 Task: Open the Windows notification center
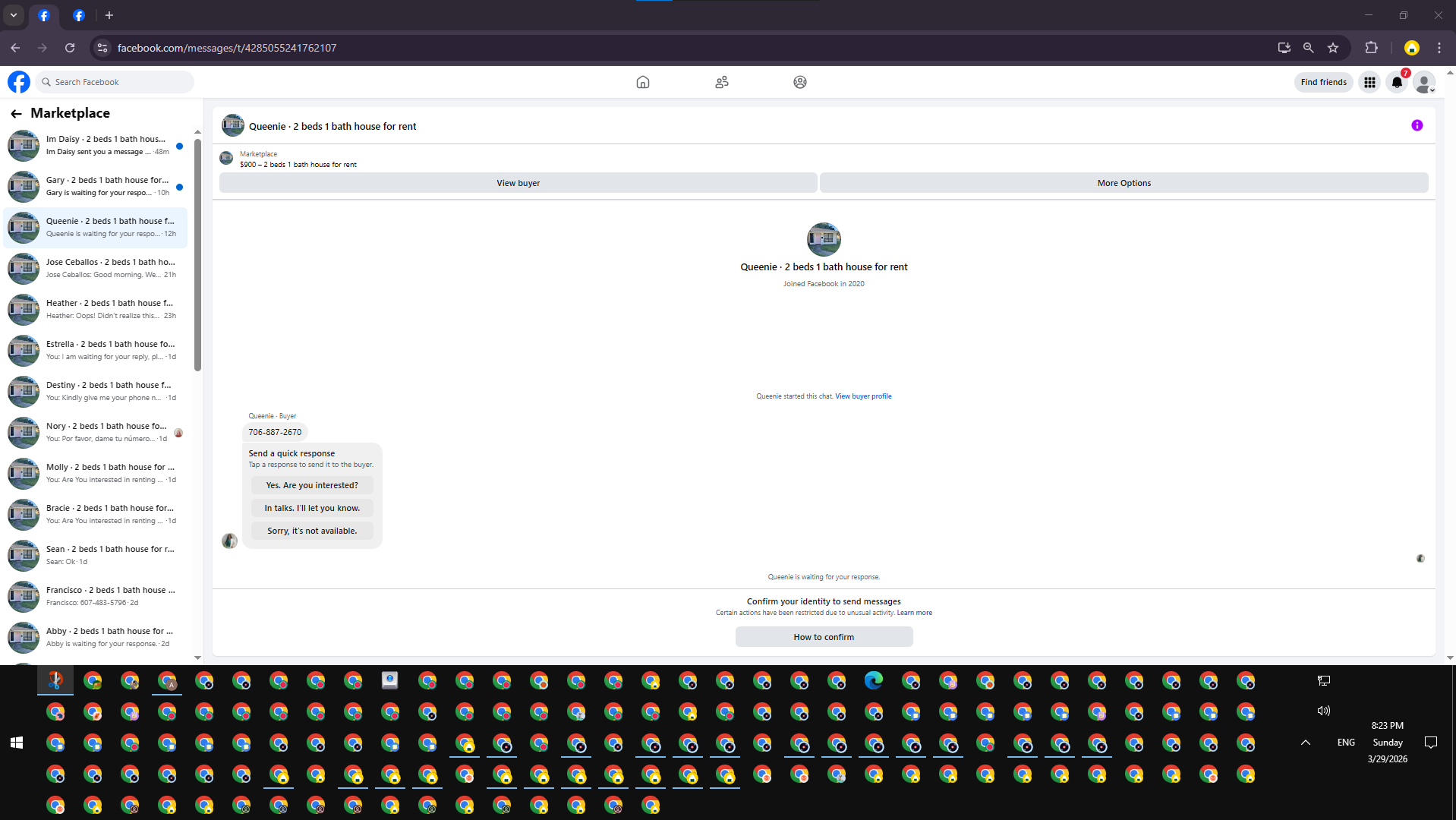[x=1431, y=743]
